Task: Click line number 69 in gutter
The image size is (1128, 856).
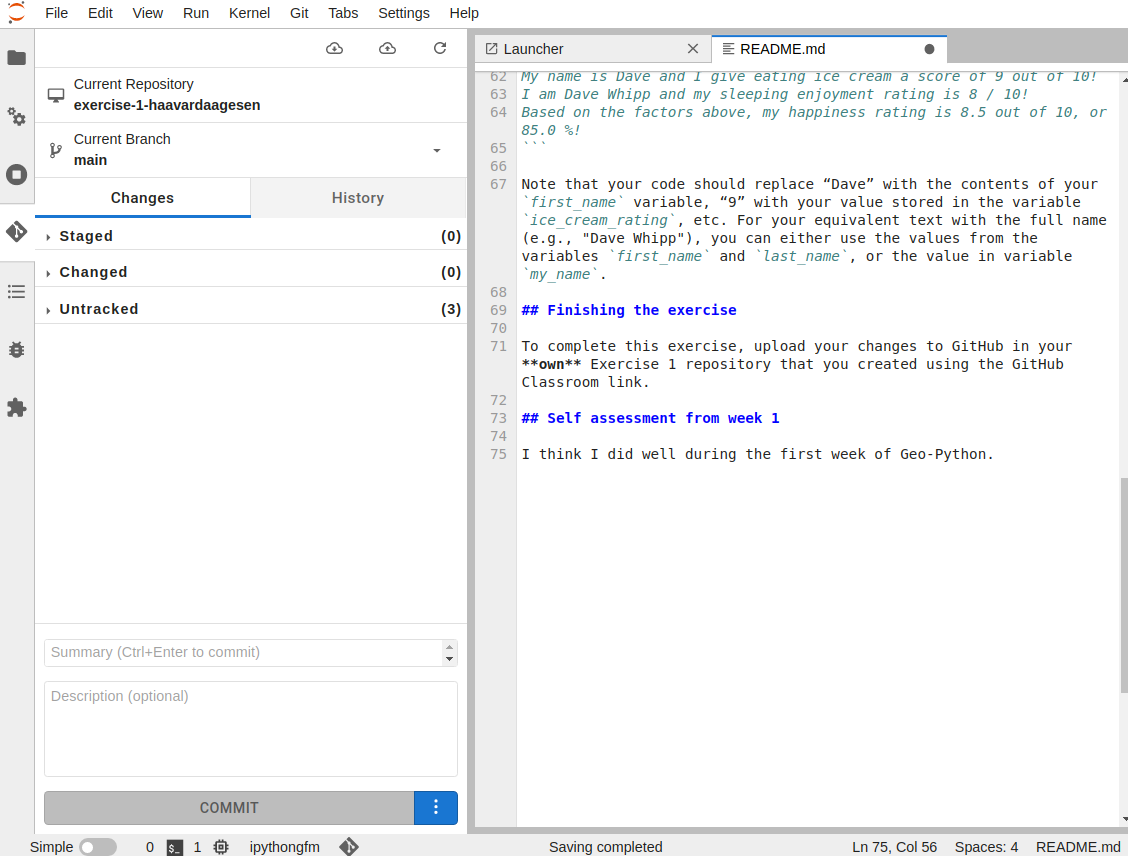Action: [x=498, y=310]
